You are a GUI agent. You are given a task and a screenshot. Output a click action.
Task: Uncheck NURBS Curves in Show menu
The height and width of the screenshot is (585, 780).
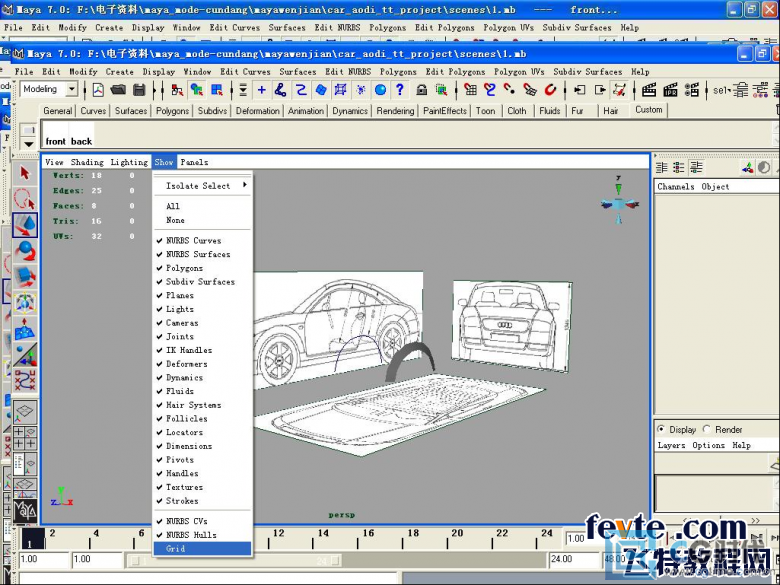[202, 241]
